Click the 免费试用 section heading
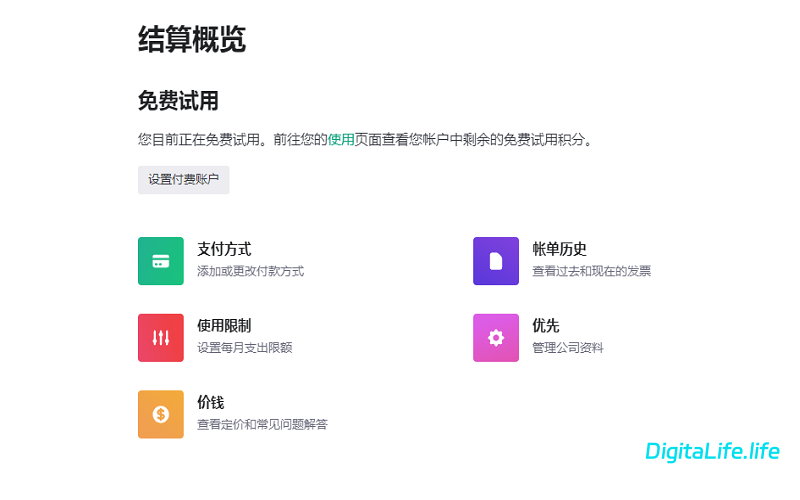The image size is (800, 500). pos(178,101)
